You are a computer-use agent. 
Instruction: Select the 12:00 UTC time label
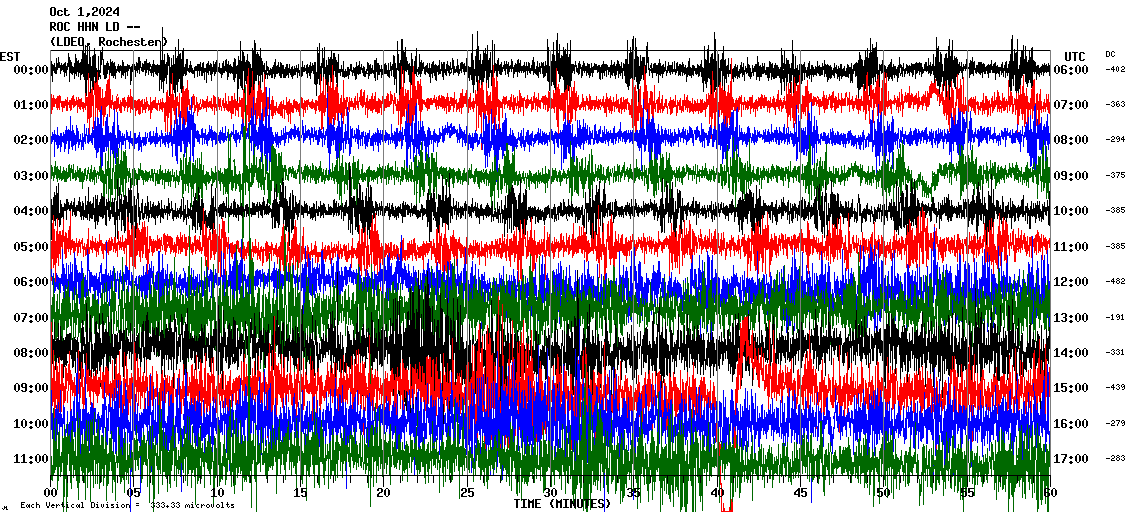point(1075,282)
